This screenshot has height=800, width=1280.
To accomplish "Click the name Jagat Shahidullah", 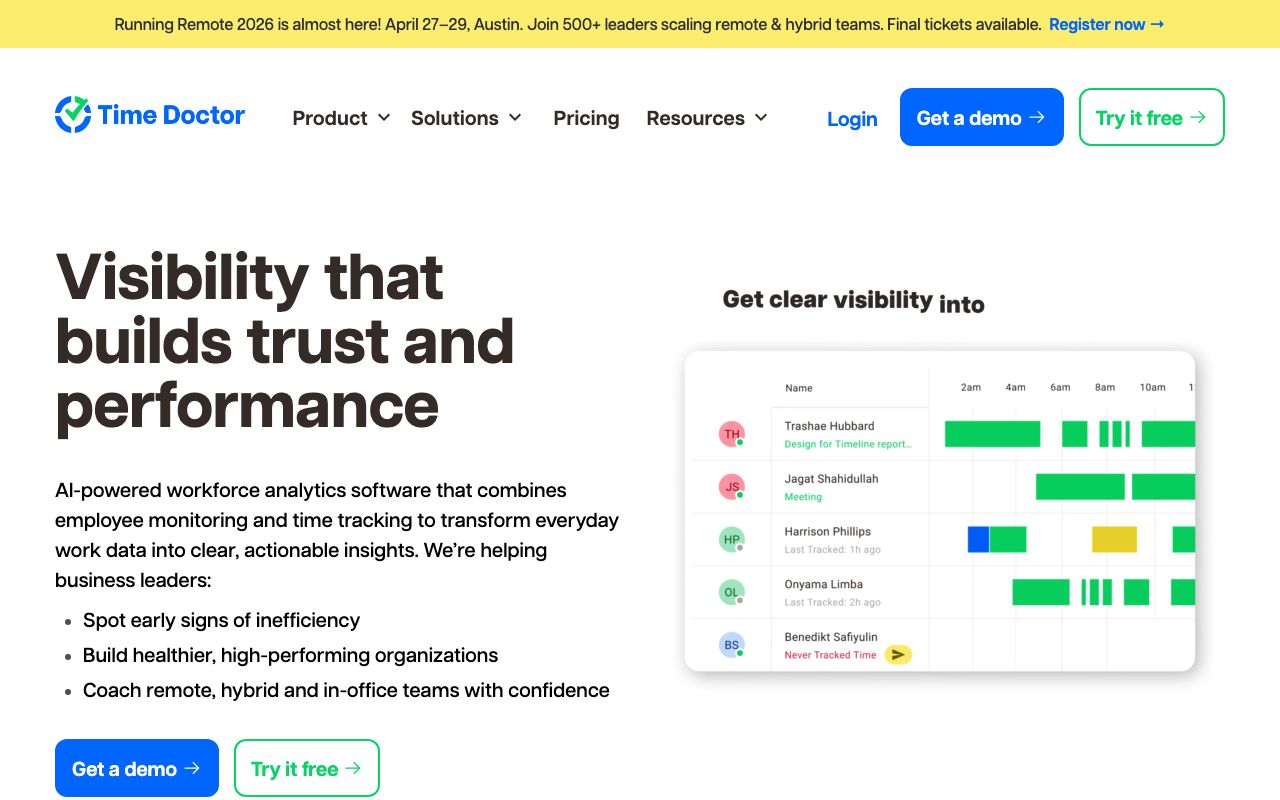I will tap(831, 479).
